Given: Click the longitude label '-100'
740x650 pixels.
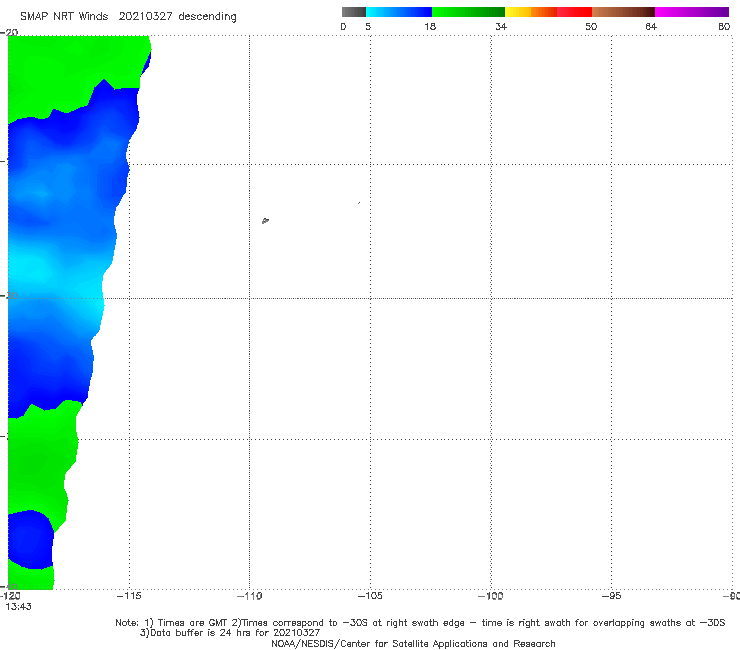Looking at the screenshot, I should pyautogui.click(x=491, y=596).
